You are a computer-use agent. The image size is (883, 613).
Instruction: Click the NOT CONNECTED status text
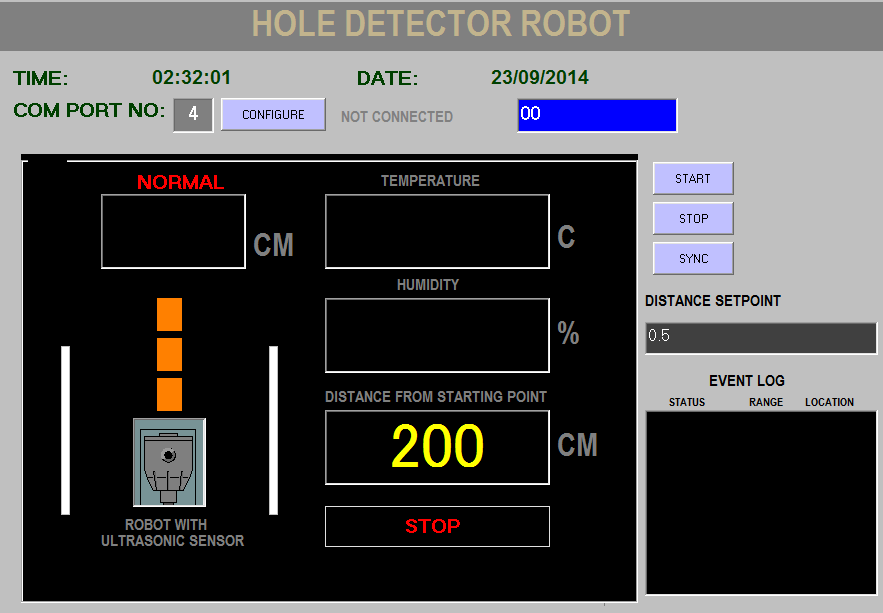(x=396, y=116)
